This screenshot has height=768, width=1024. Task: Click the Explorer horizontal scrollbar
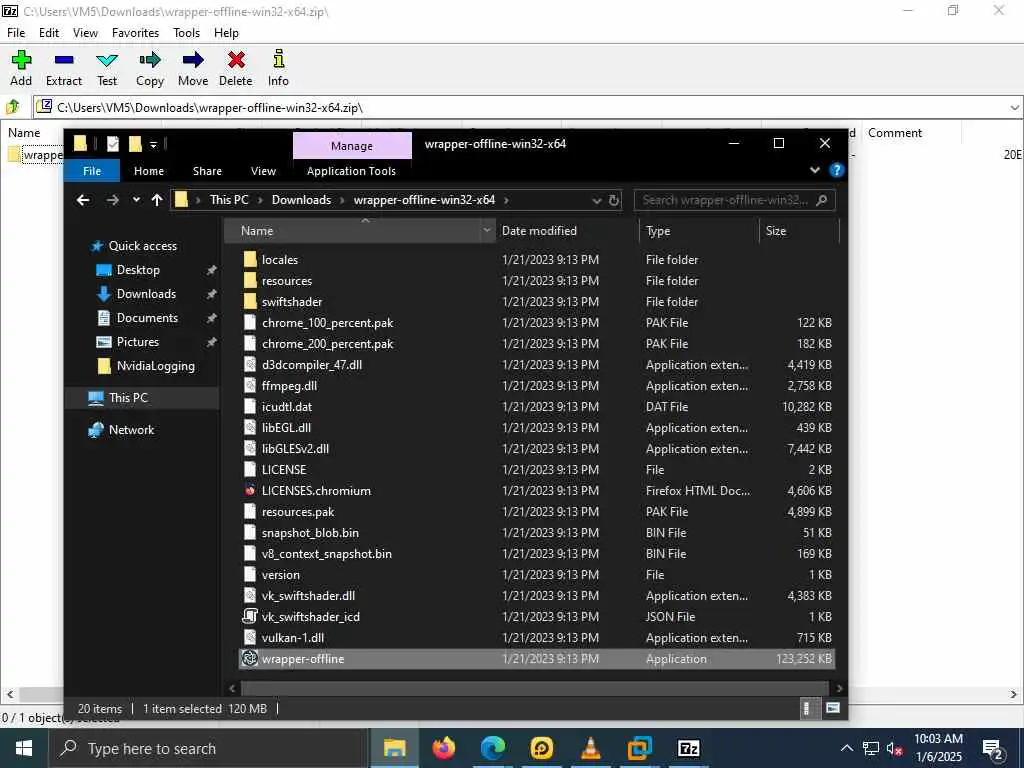point(534,688)
